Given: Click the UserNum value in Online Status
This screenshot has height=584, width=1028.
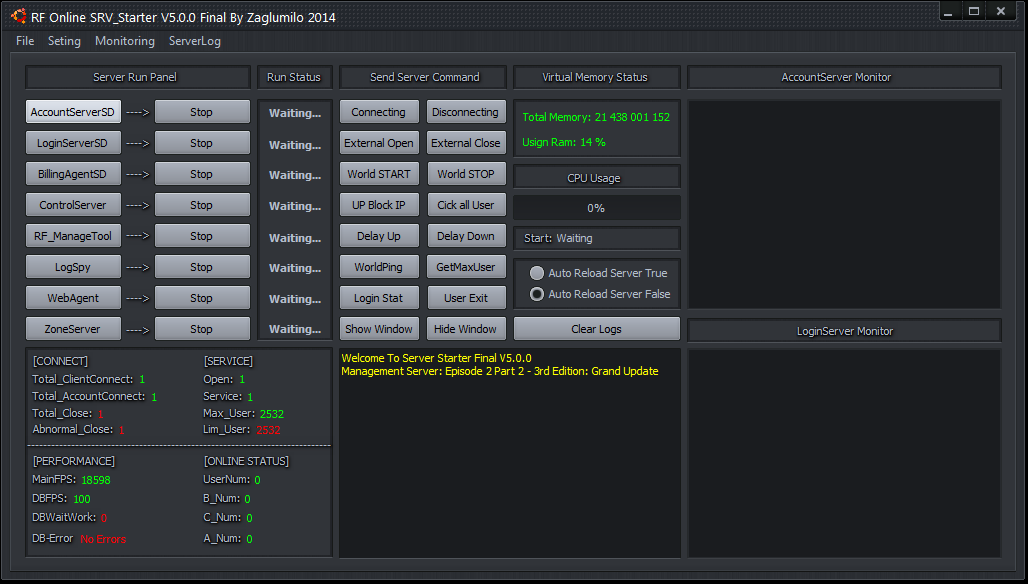Looking at the screenshot, I should tap(257, 480).
